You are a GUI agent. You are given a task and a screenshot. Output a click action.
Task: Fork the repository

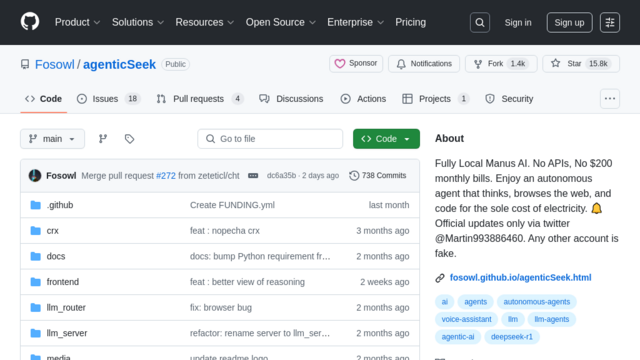tap(501, 64)
